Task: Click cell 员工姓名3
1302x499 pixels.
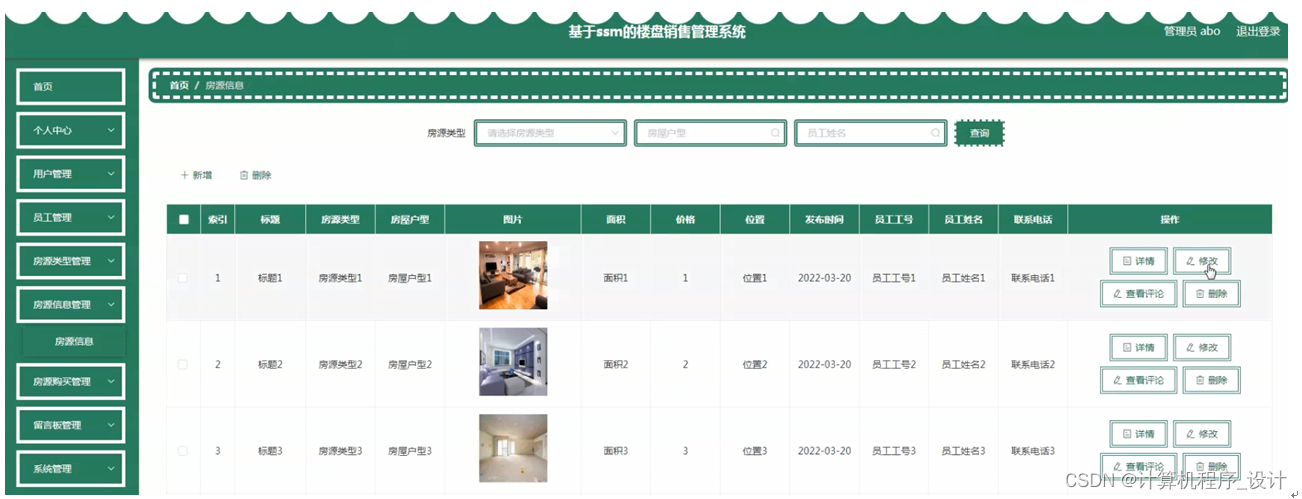Action: [x=963, y=451]
